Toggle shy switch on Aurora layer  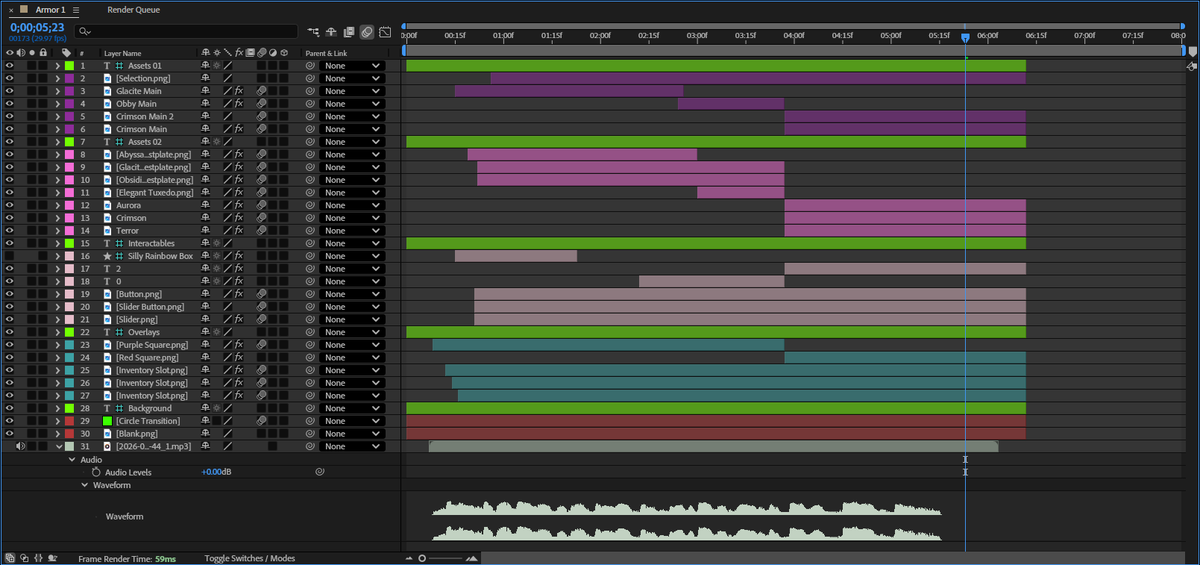[205, 205]
